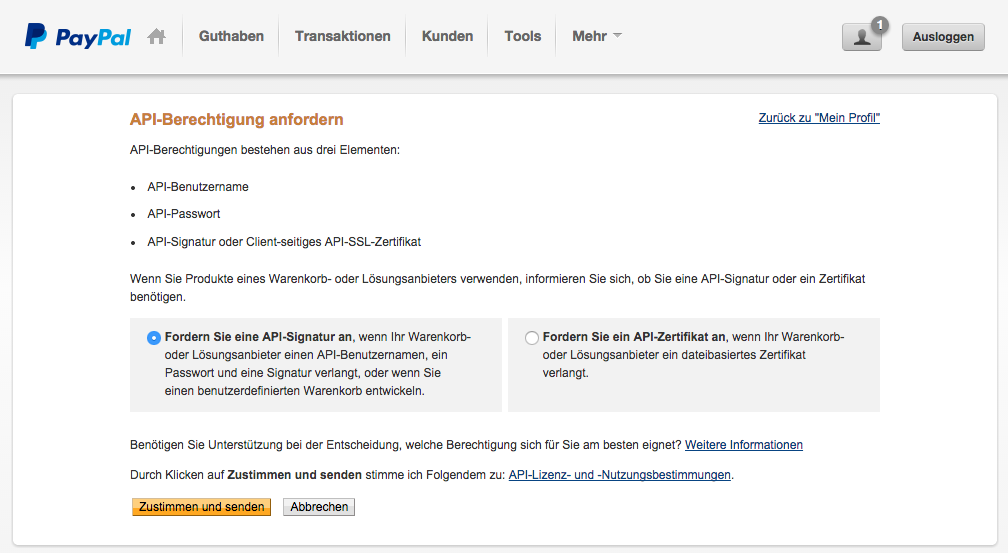
Task: Click the notification badge showing 1
Action: click(x=879, y=25)
